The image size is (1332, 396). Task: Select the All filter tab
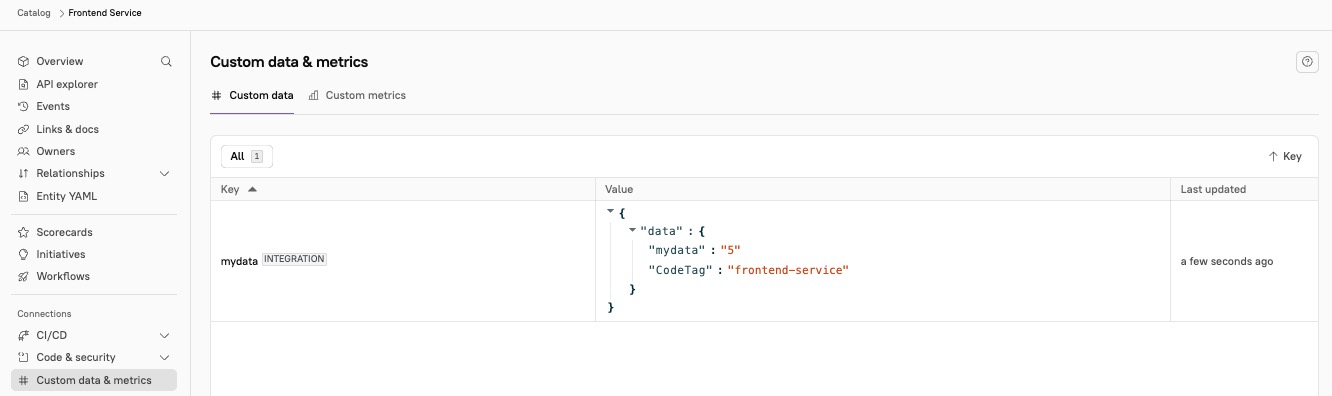(247, 156)
